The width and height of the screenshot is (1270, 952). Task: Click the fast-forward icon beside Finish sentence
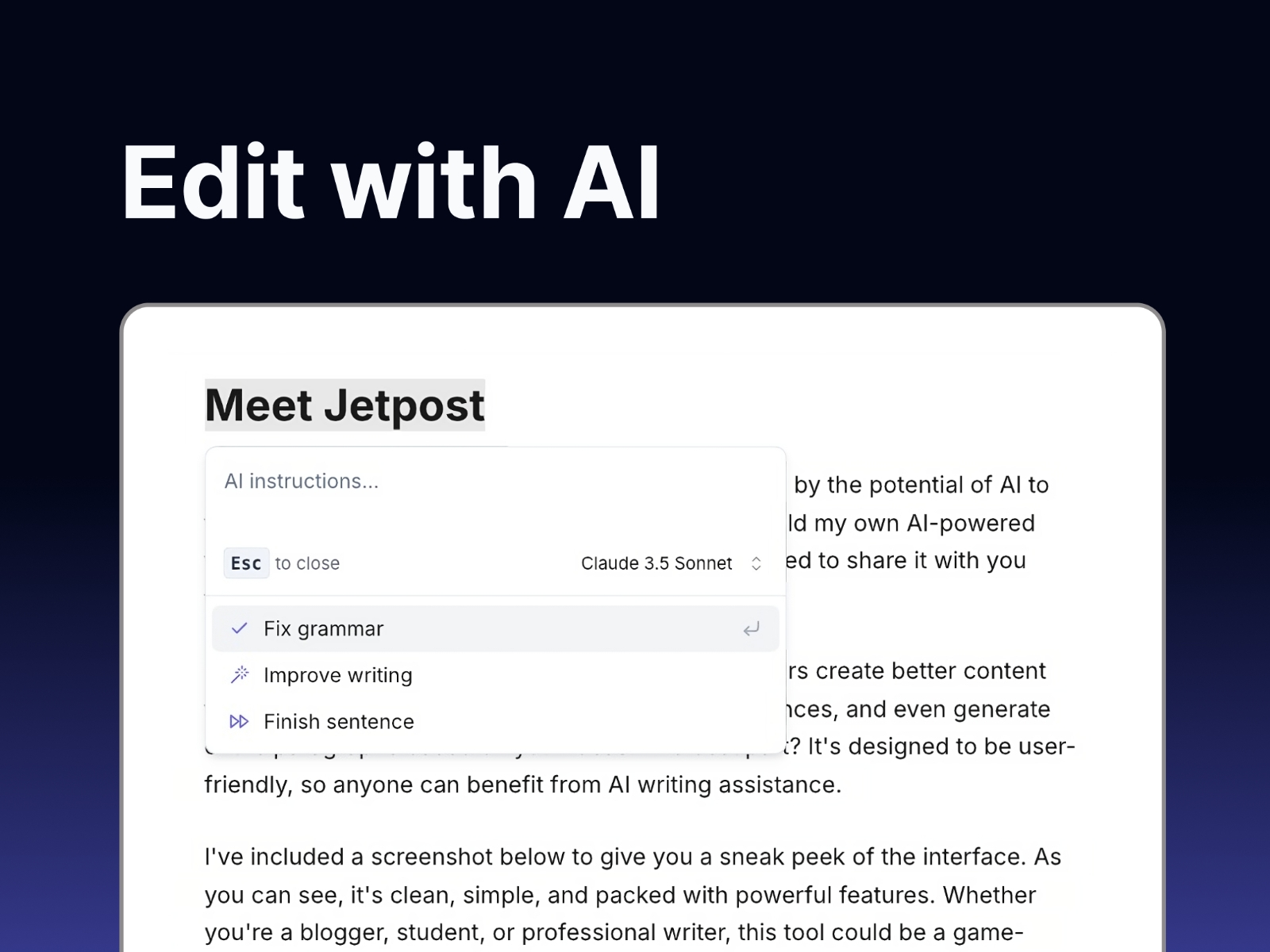point(239,721)
